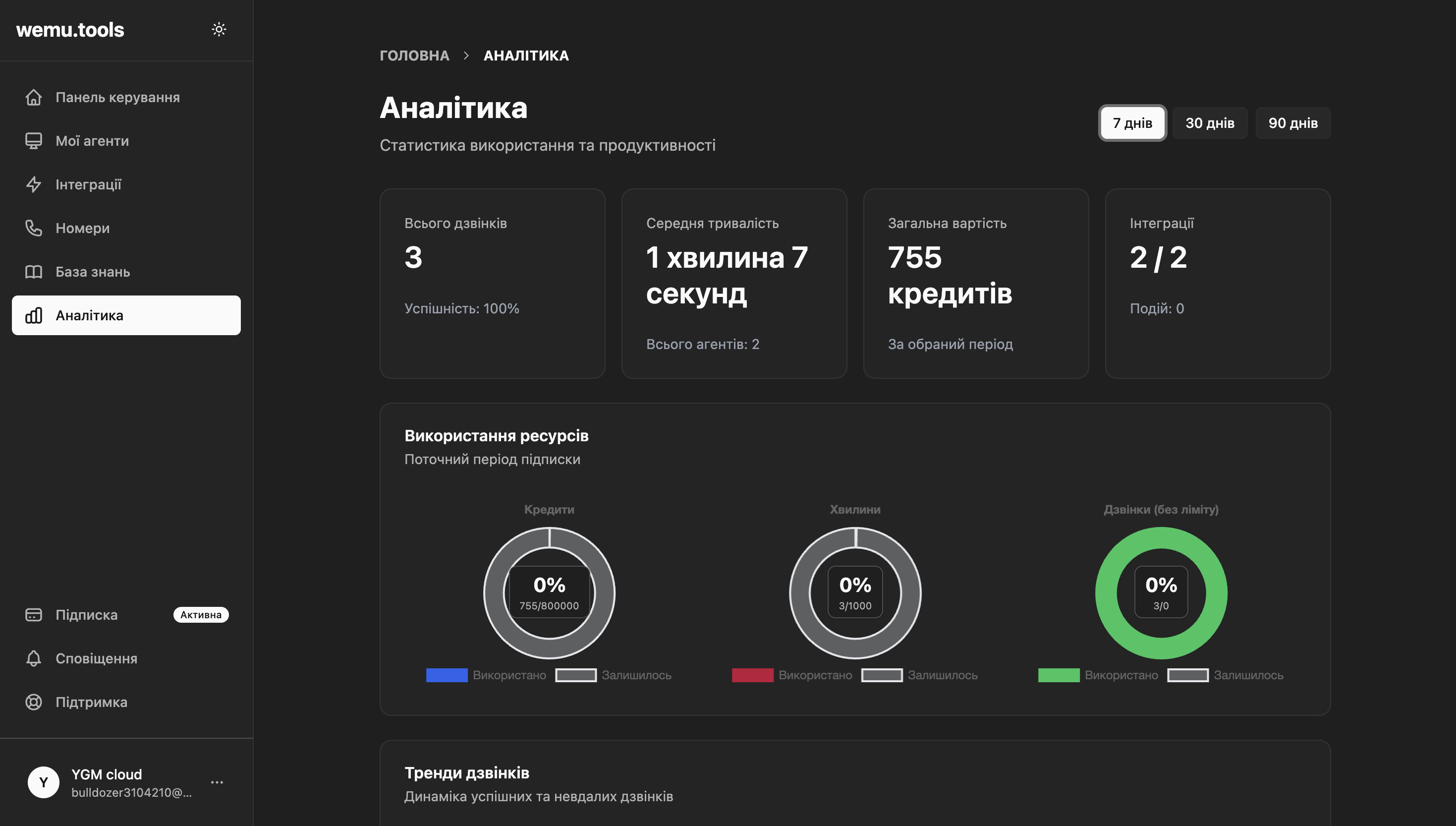Toggle light theme with the sun icon
Image resolution: width=1456 pixels, height=826 pixels.
click(219, 30)
